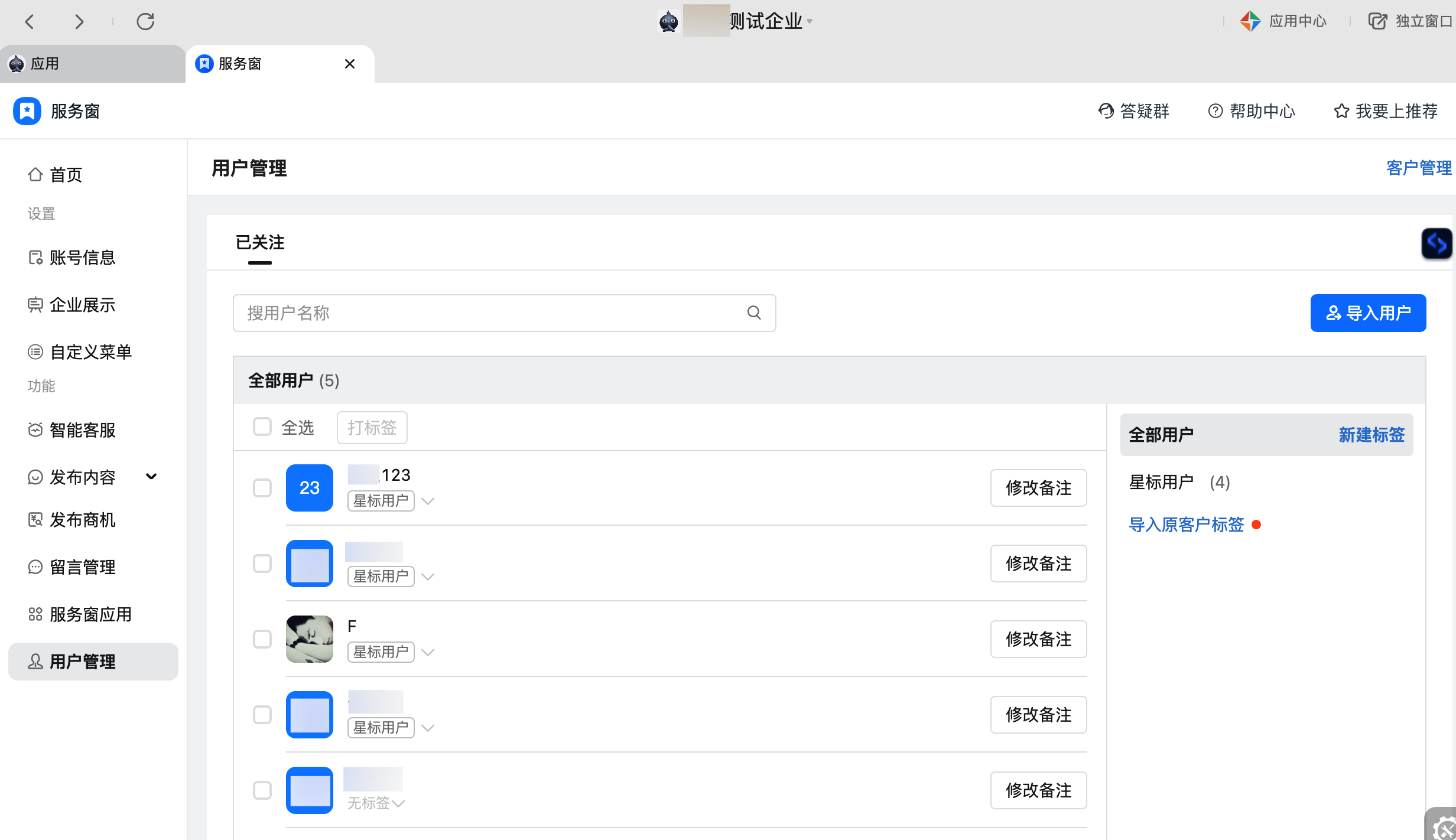Click the 导入用户 button

pos(1367,313)
